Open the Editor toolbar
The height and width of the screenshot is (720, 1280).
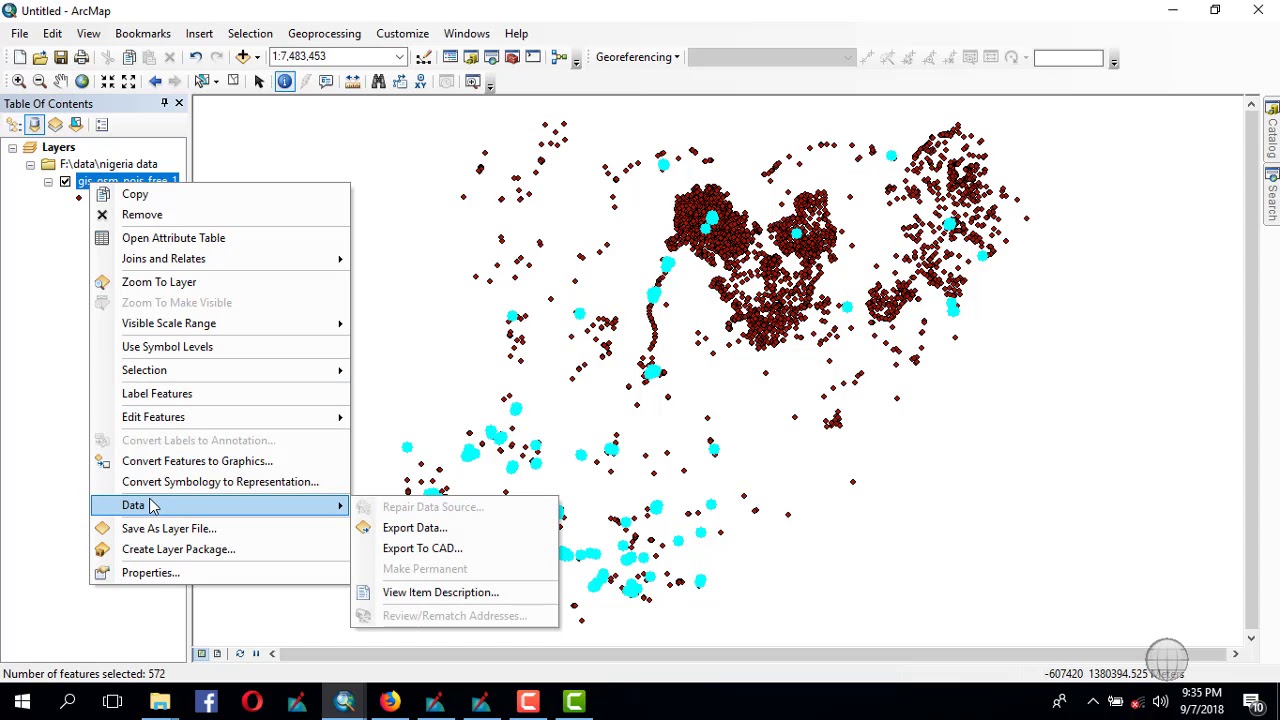click(424, 57)
